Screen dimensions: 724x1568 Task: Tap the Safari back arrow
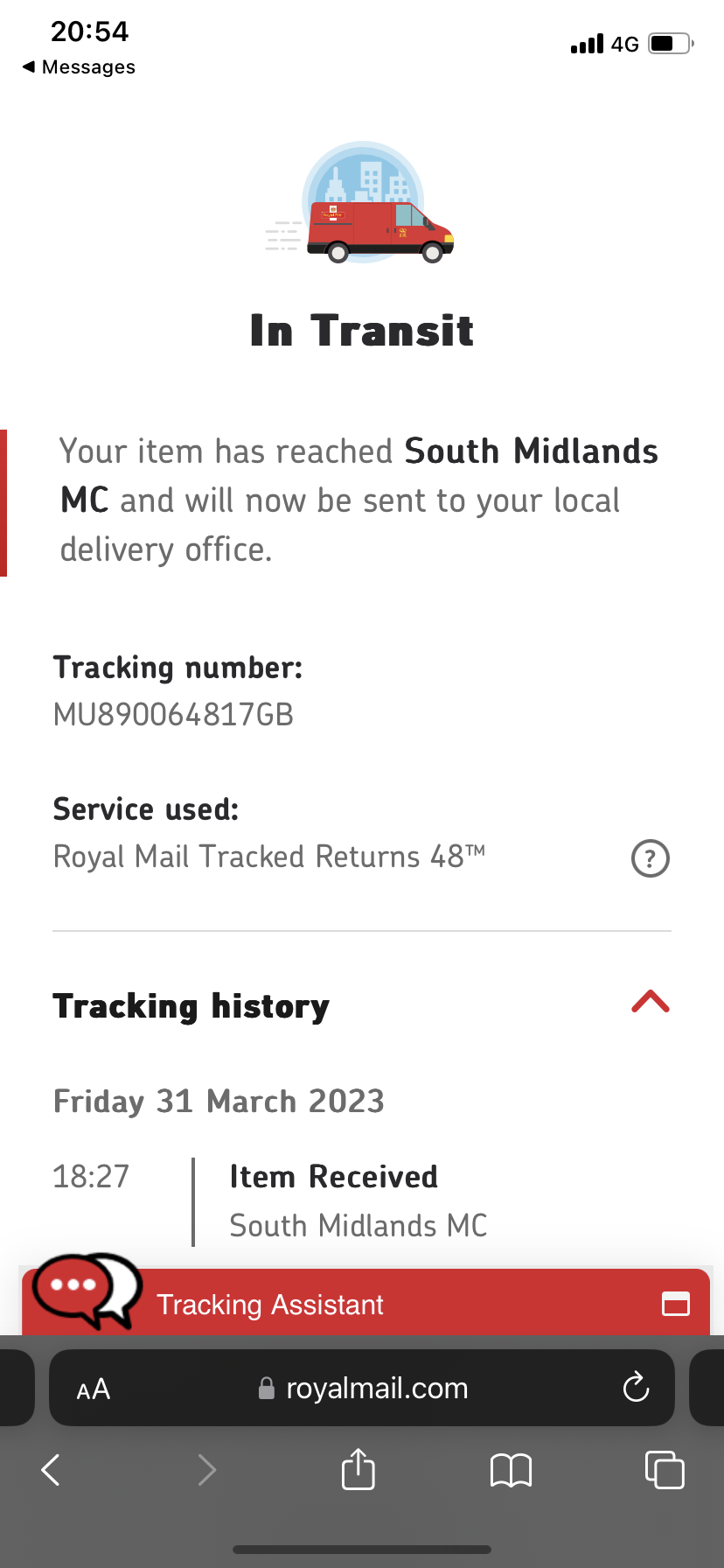[52, 1470]
